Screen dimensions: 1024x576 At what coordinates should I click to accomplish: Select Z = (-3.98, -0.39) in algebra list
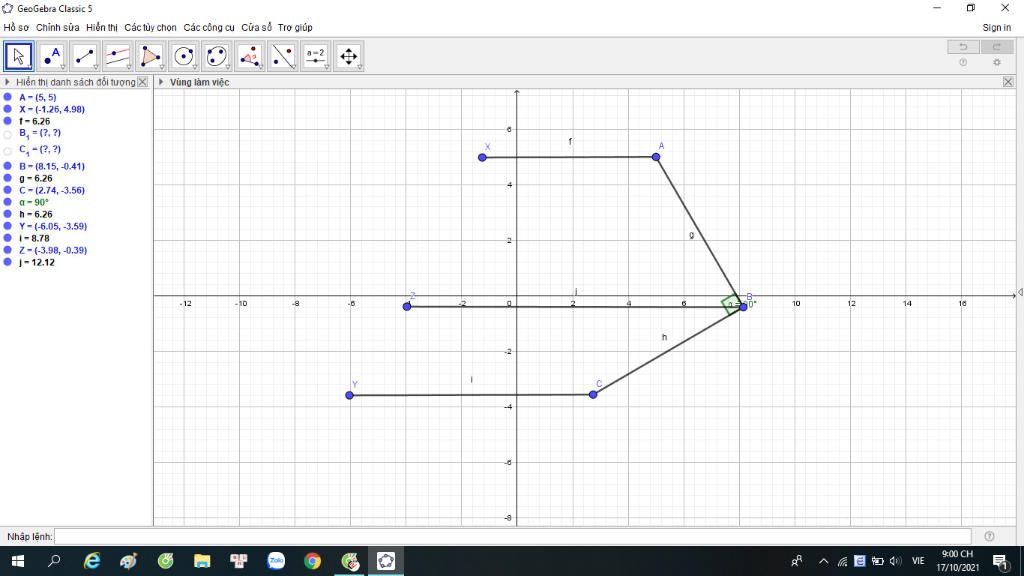click(x=53, y=250)
